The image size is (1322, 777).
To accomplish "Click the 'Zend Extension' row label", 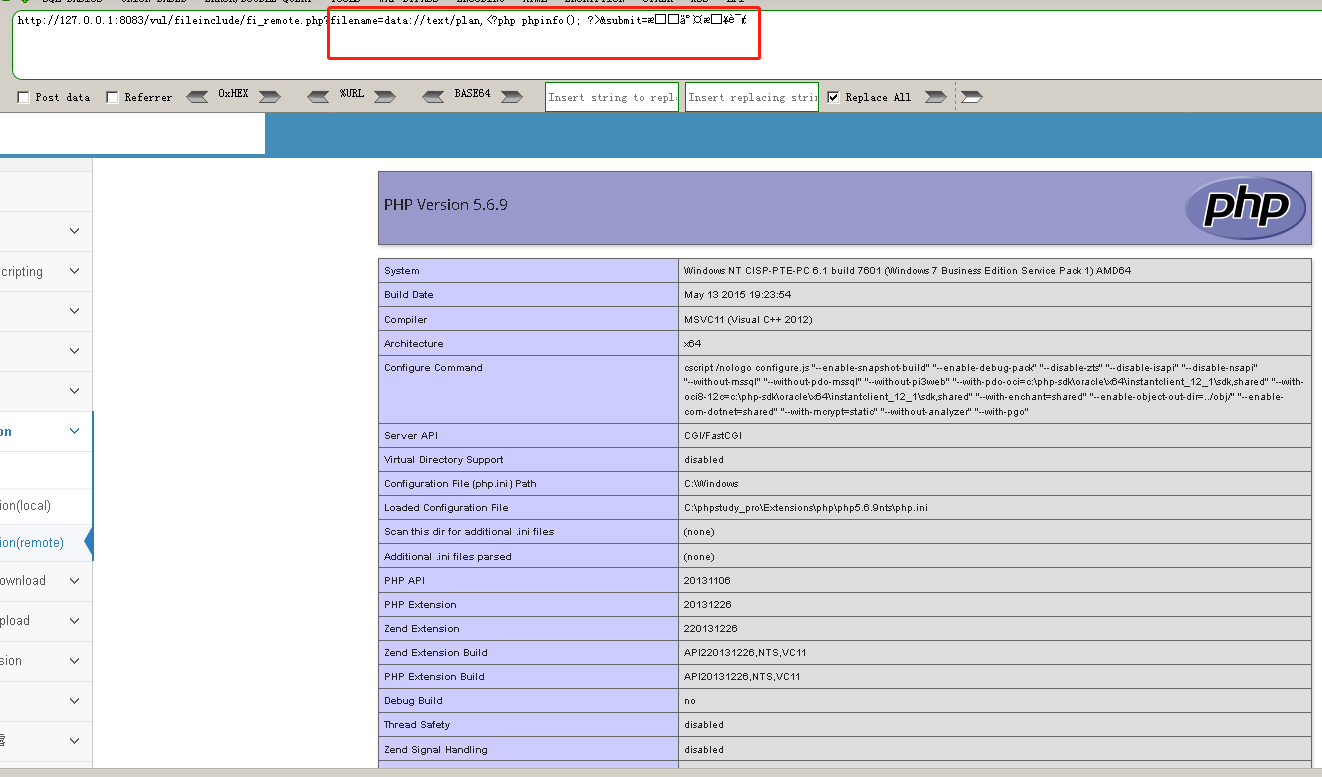I will 422,629.
